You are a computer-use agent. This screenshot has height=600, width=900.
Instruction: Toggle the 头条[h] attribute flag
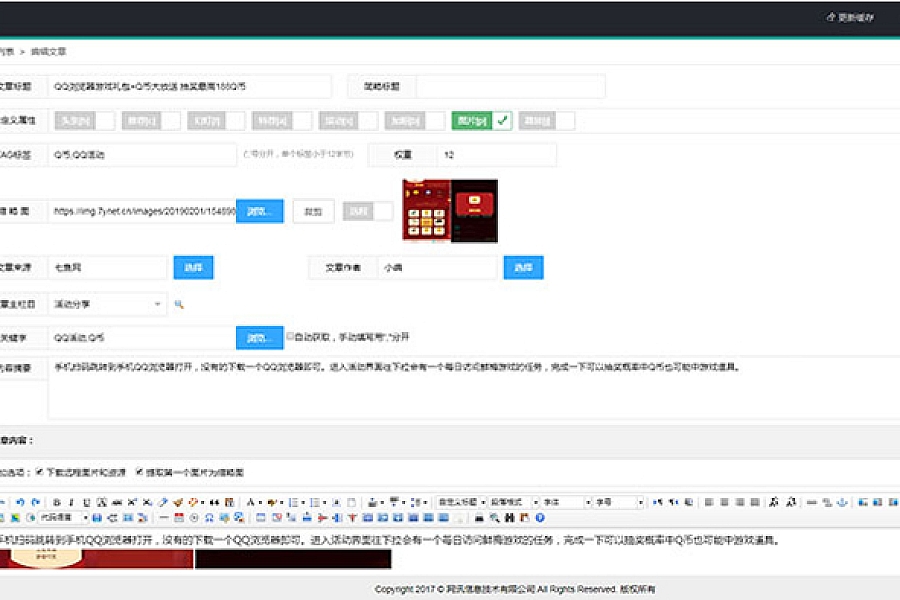pyautogui.click(x=85, y=121)
